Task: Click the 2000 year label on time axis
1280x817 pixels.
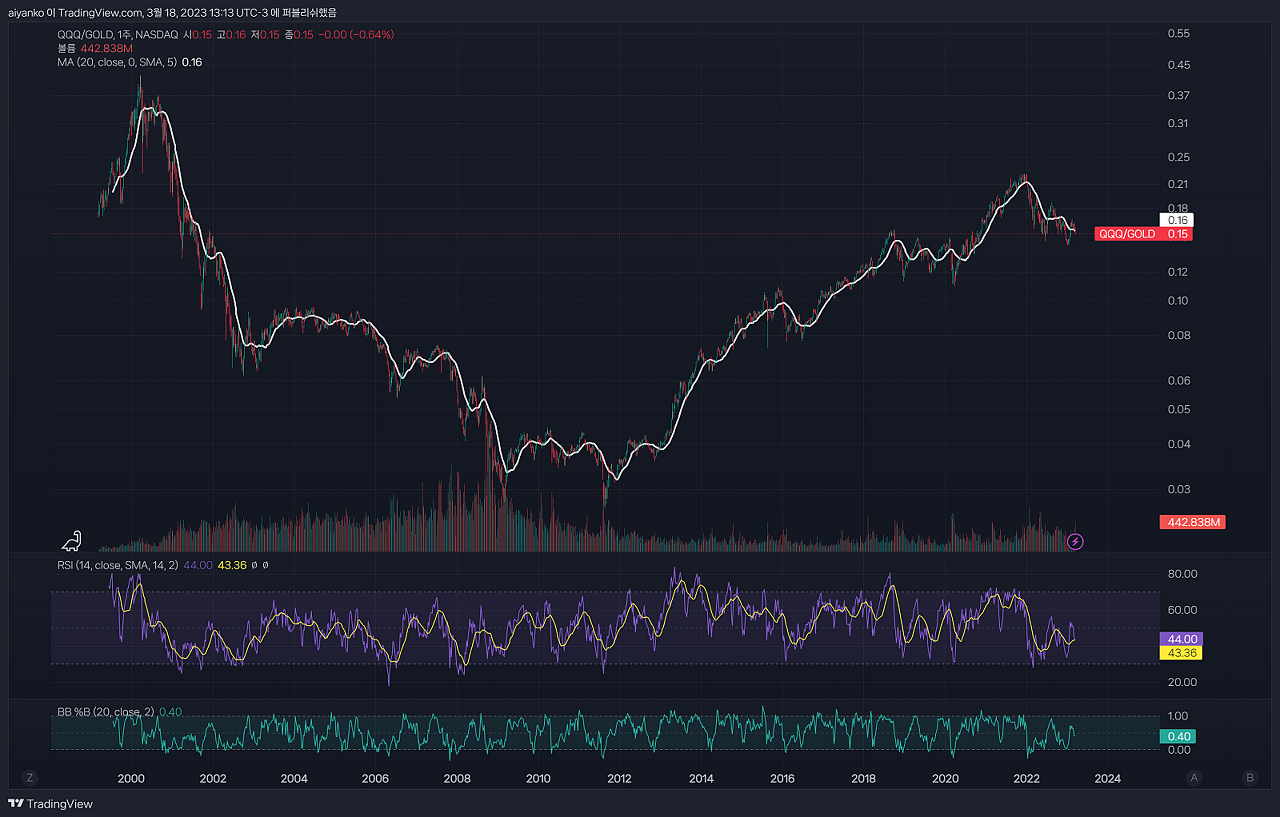Action: pyautogui.click(x=131, y=778)
